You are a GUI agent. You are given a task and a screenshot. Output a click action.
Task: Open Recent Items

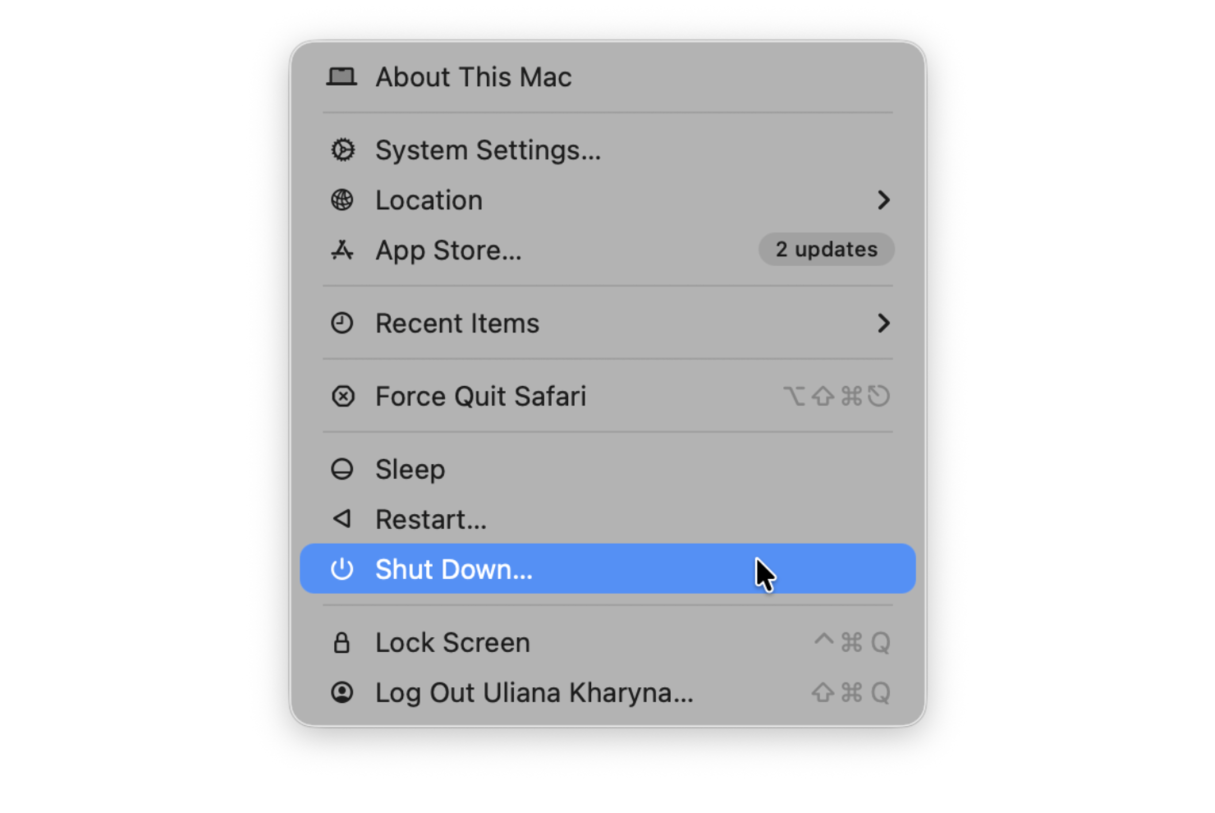coord(457,323)
